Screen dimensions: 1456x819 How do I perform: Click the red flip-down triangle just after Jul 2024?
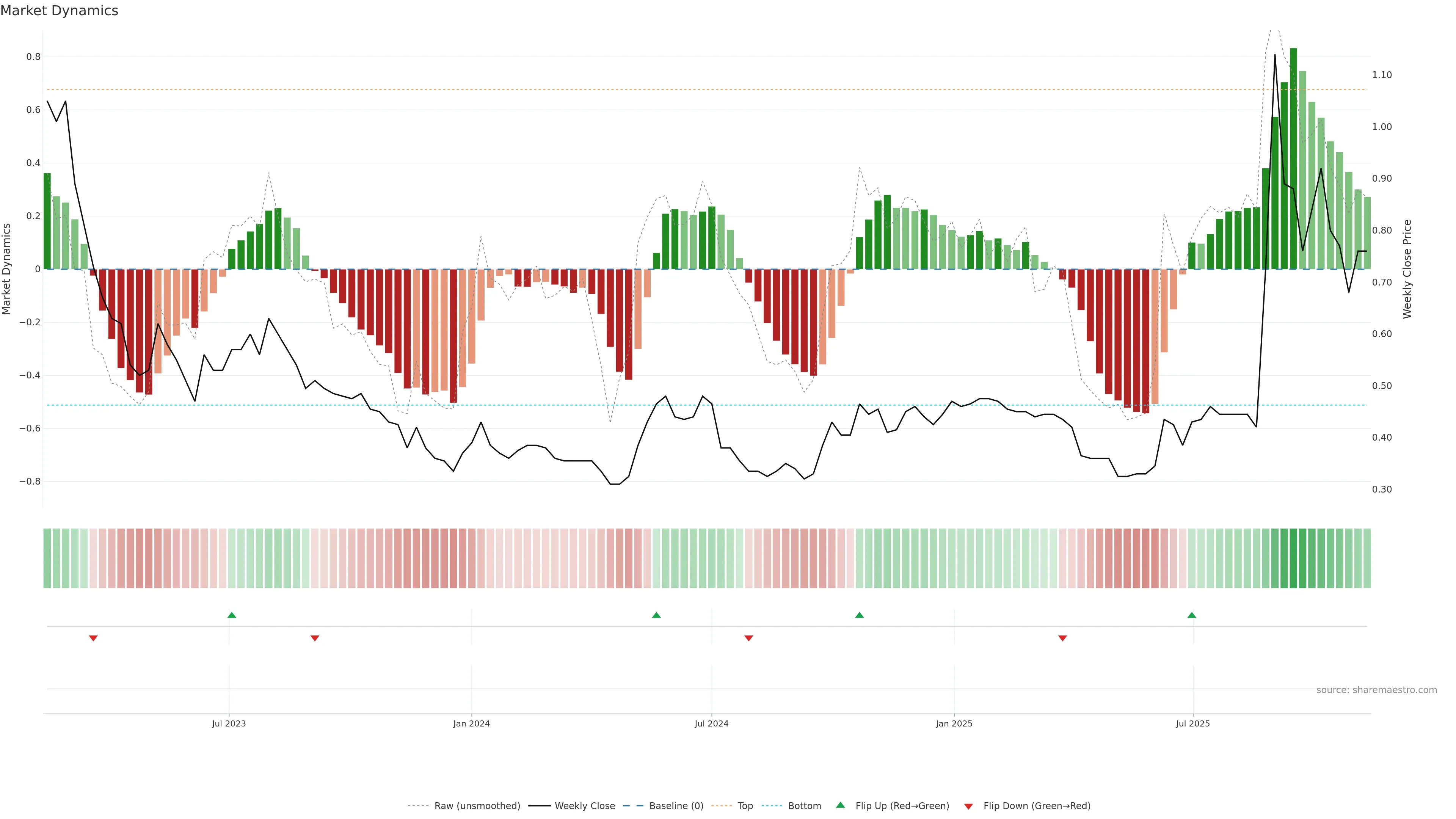coord(749,638)
